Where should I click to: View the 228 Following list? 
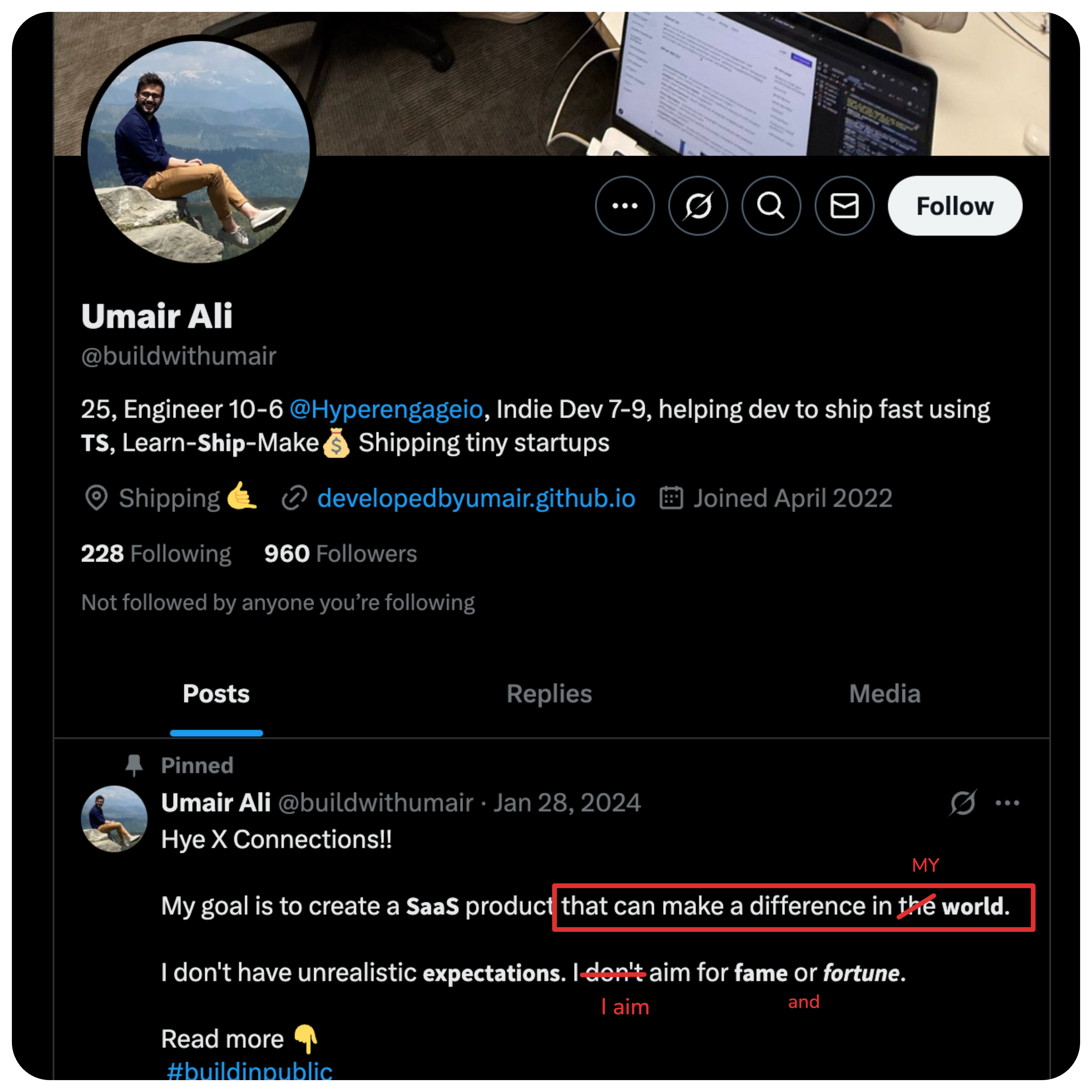pos(156,554)
